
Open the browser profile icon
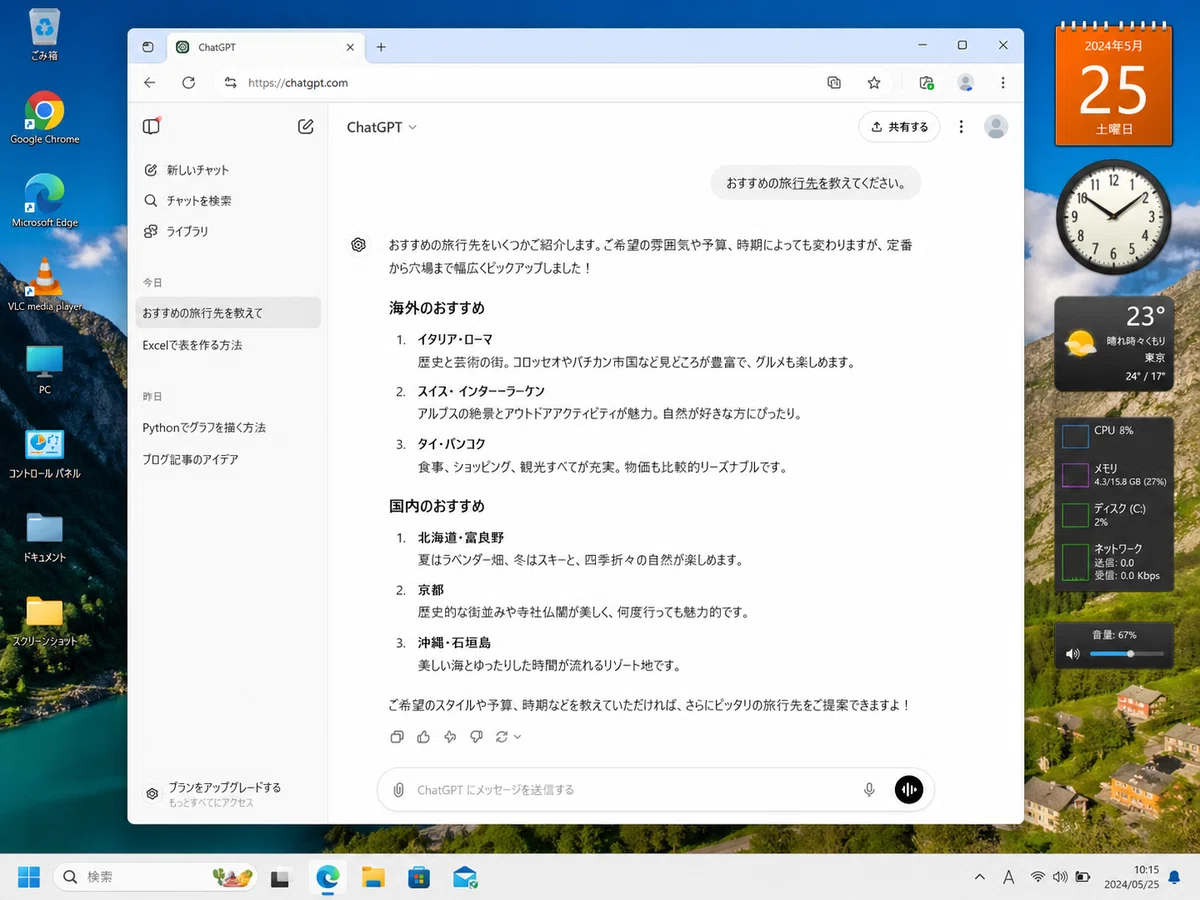[965, 83]
